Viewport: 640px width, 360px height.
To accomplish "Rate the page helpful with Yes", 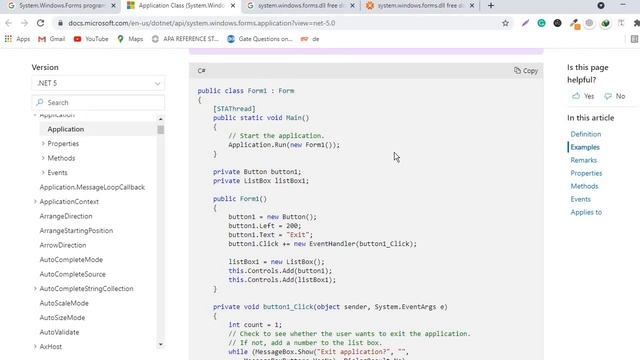I will pos(583,96).
